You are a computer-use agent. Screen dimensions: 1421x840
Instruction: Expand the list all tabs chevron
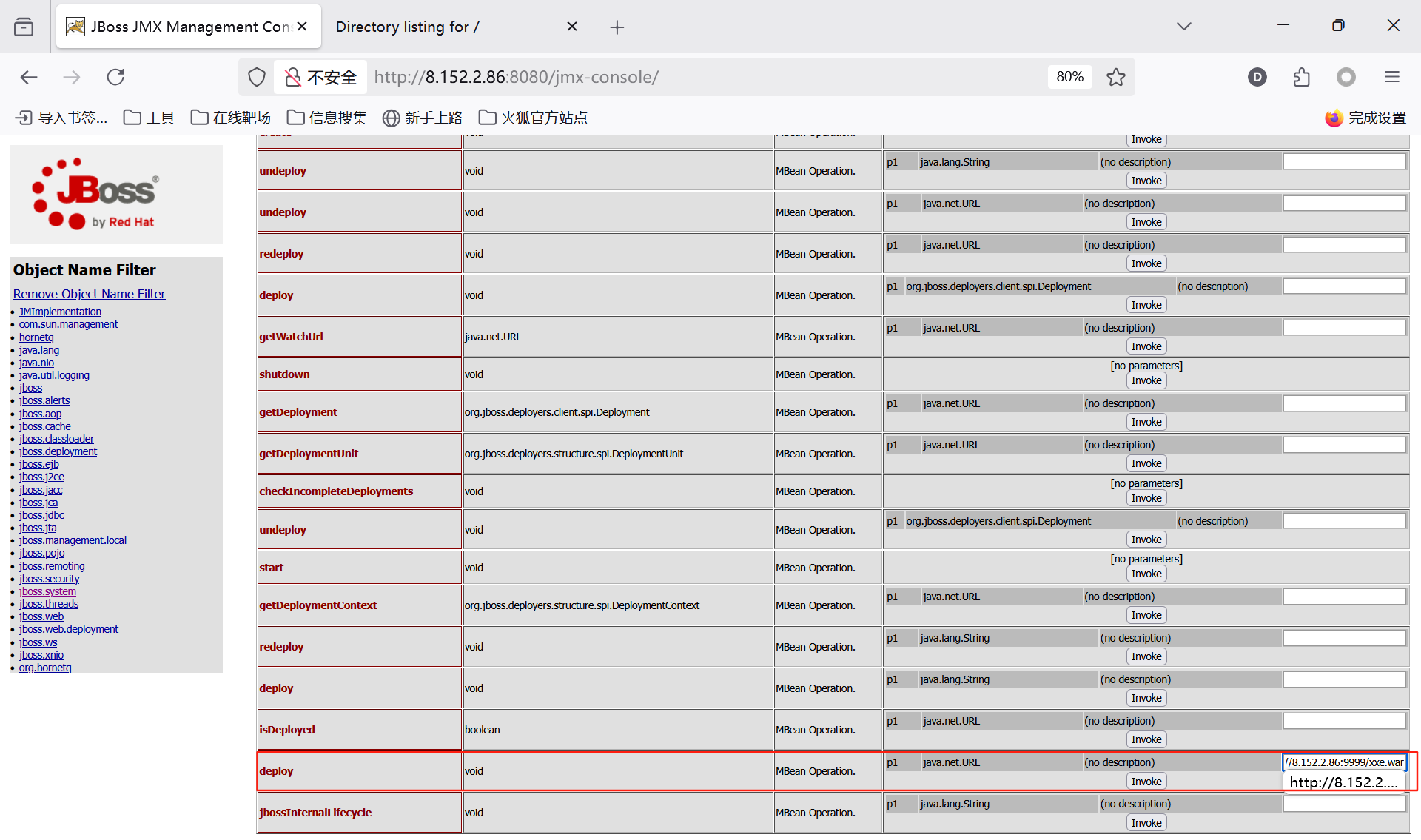(x=1184, y=27)
